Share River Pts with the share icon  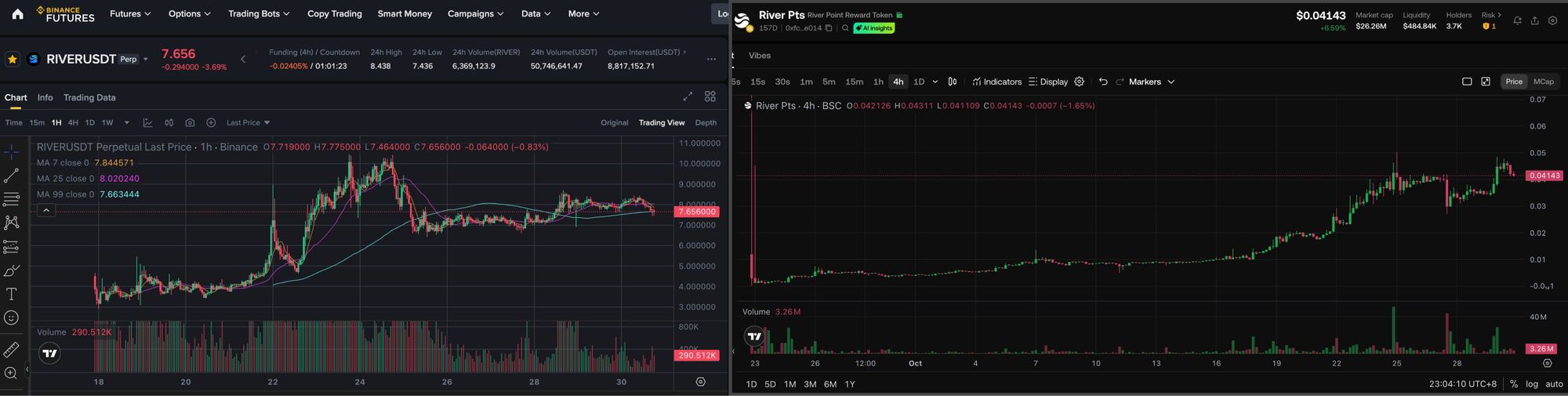click(x=1534, y=20)
